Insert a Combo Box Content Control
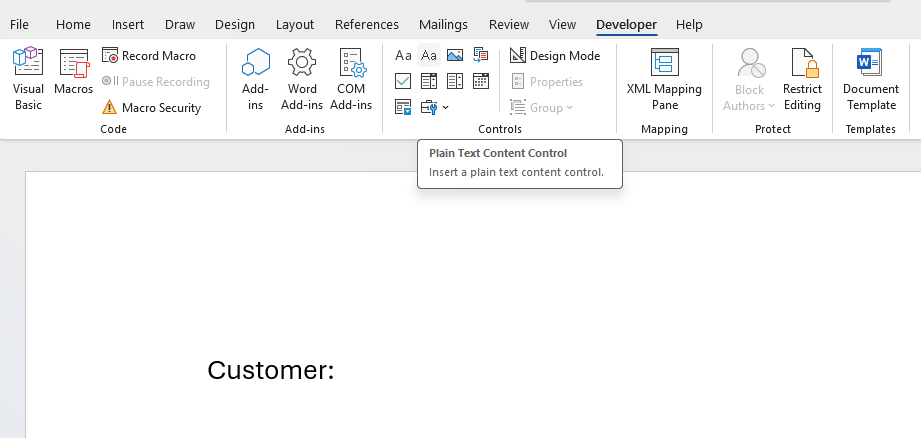Viewport: 921px width, 438px height. [x=429, y=81]
